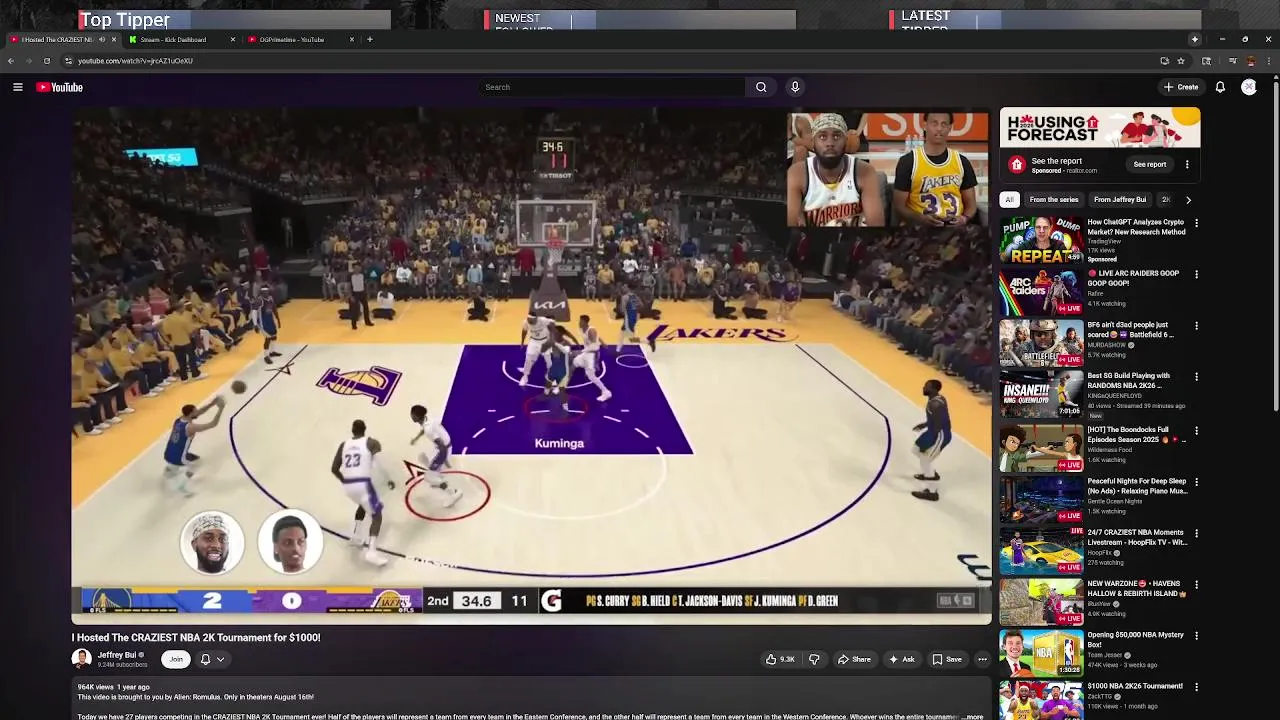Viewport: 1280px width, 720px height.
Task: Go to the YouTube home logo
Action: pyautogui.click(x=60, y=87)
